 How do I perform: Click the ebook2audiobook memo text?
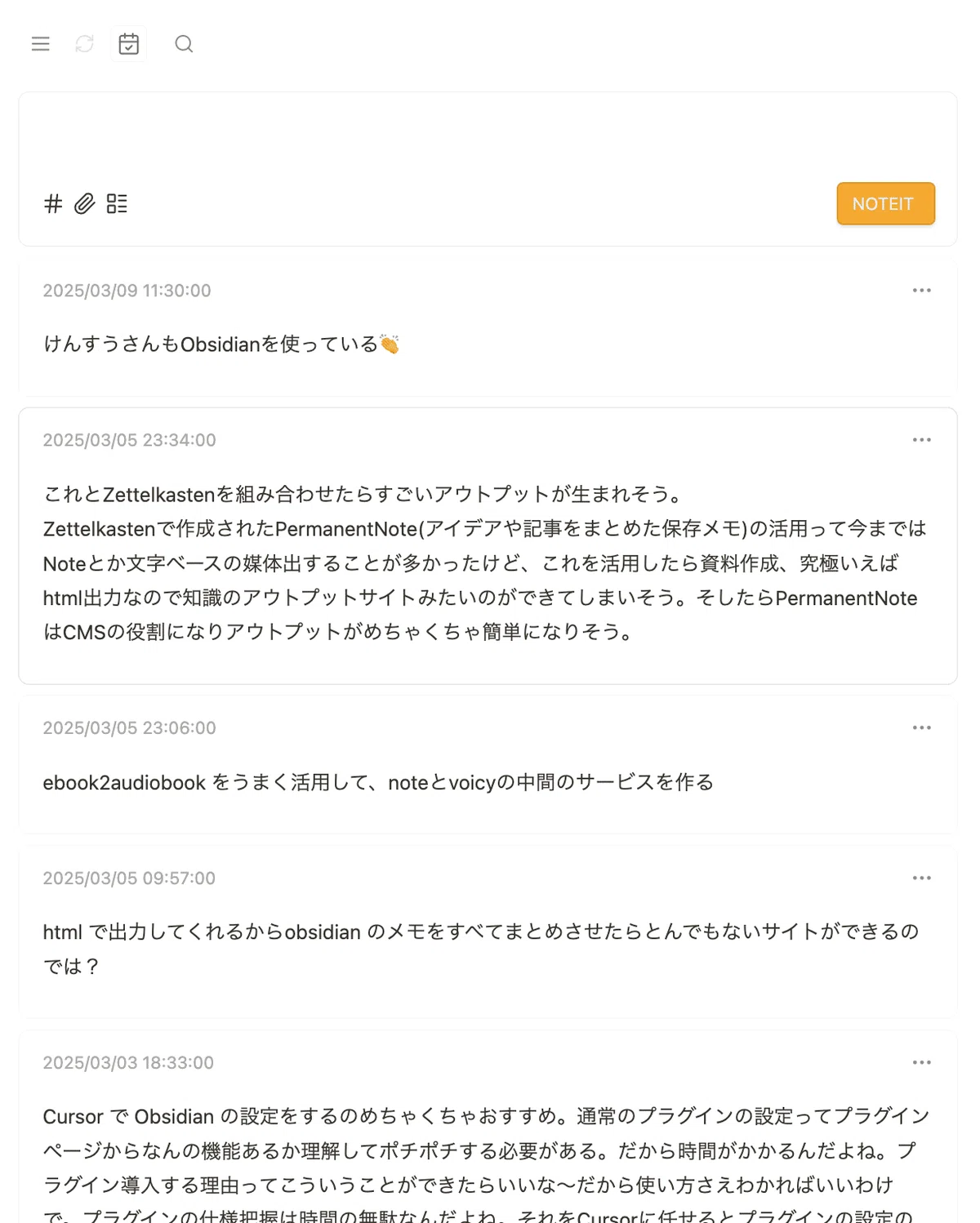click(x=378, y=782)
